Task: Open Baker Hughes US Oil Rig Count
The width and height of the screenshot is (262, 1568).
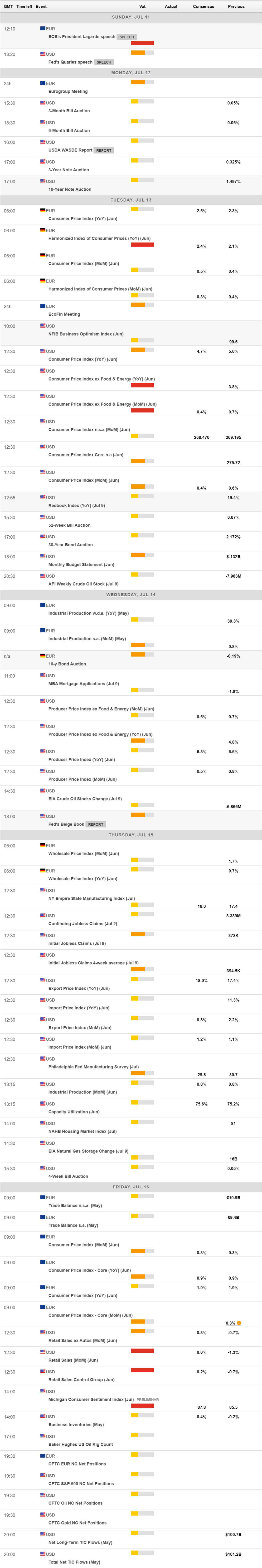Action: coord(80,1444)
